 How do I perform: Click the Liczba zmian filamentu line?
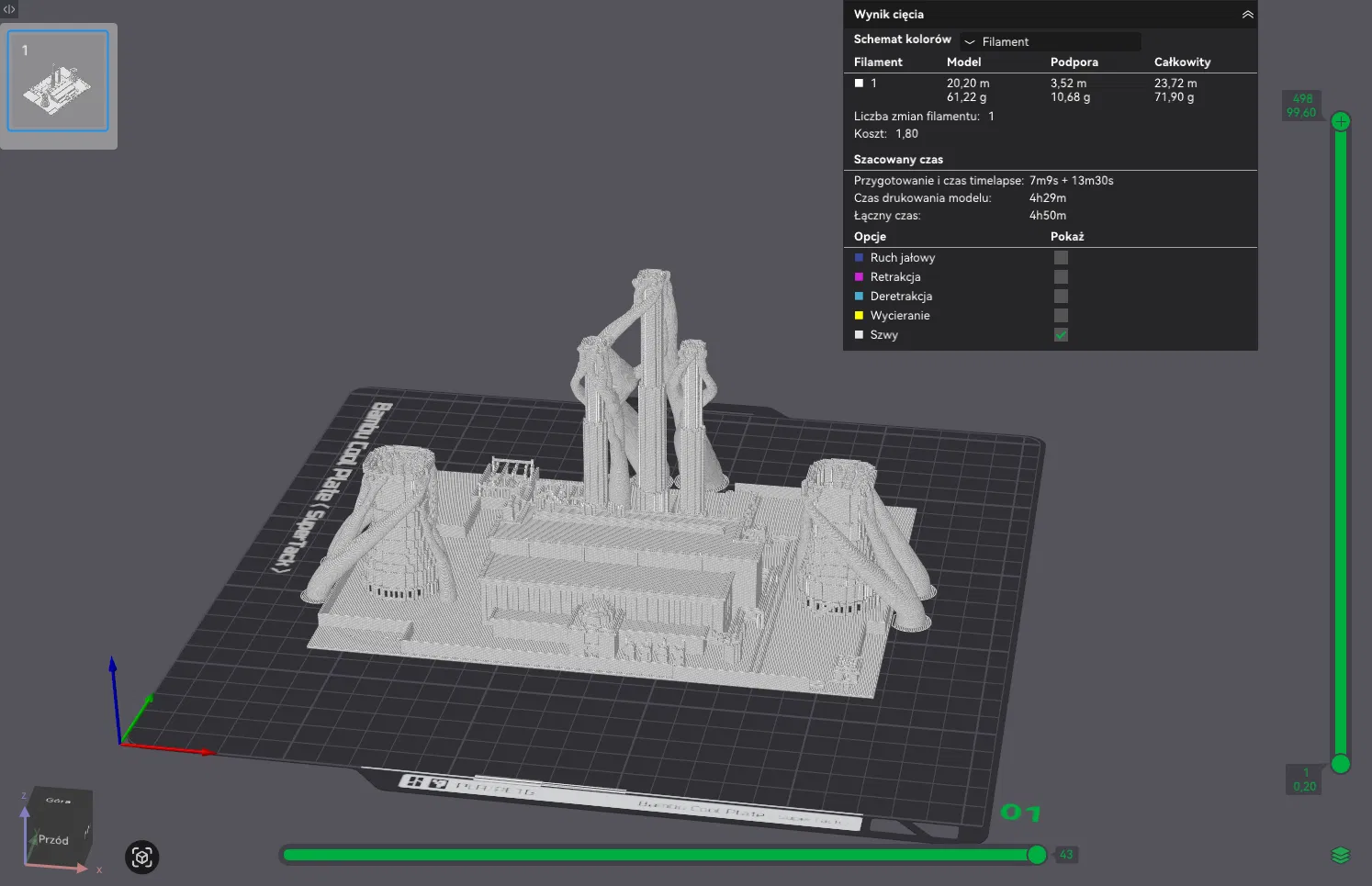click(924, 117)
